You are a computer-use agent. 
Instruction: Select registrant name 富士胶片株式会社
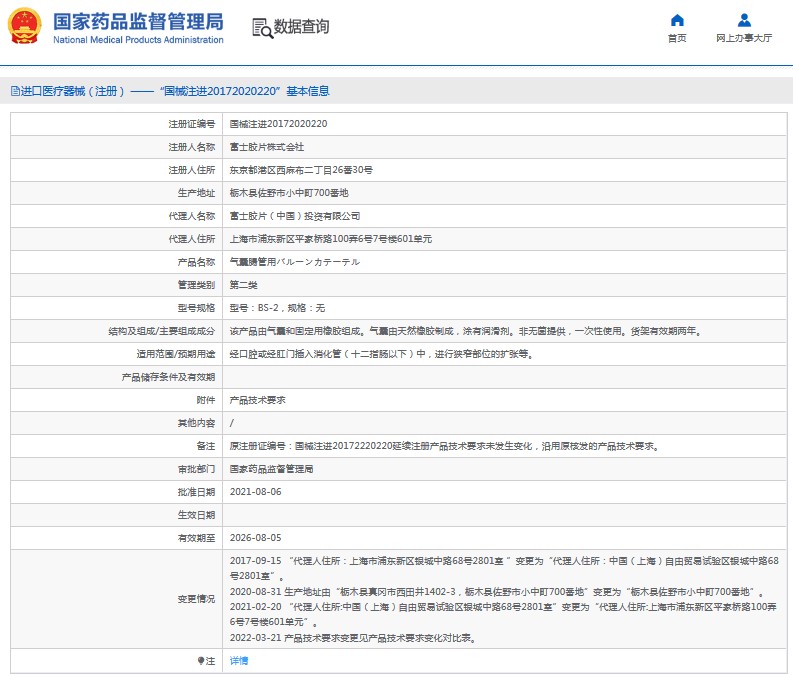pyautogui.click(x=267, y=147)
